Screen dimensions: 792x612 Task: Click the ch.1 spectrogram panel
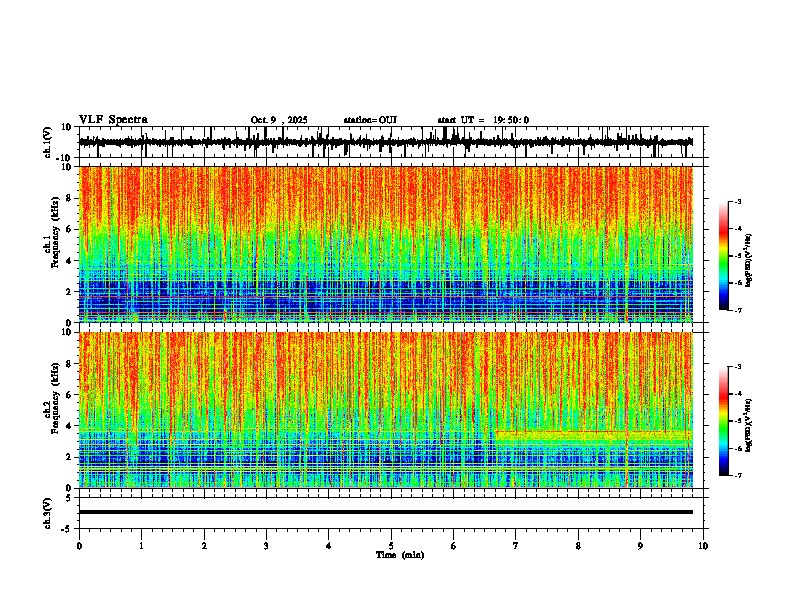coord(385,244)
